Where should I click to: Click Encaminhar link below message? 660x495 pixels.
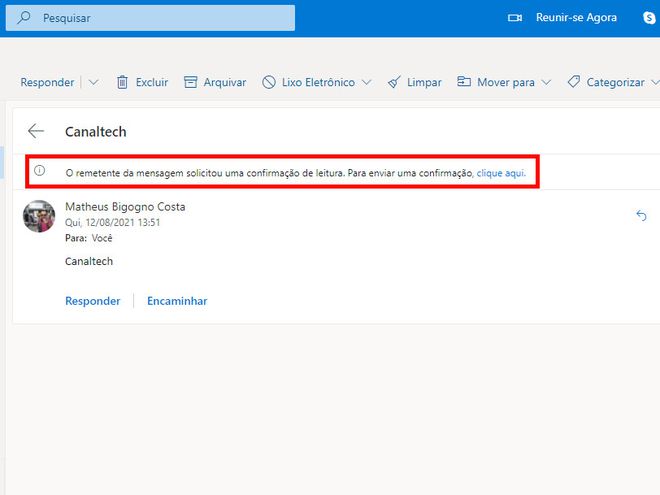click(x=177, y=301)
